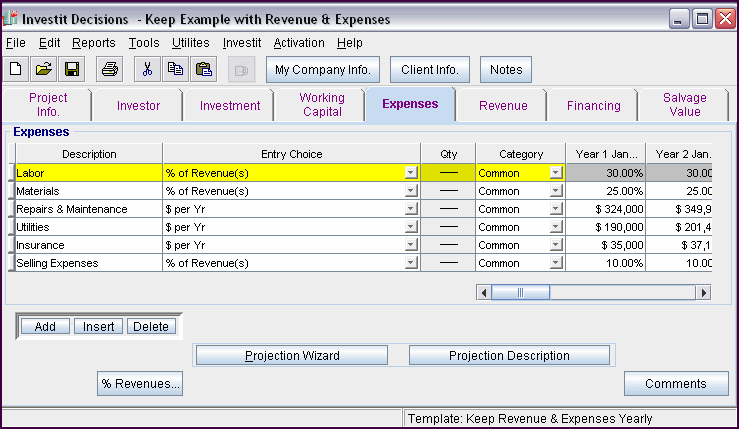
Task: Open the Investit menu
Action: pyautogui.click(x=242, y=43)
